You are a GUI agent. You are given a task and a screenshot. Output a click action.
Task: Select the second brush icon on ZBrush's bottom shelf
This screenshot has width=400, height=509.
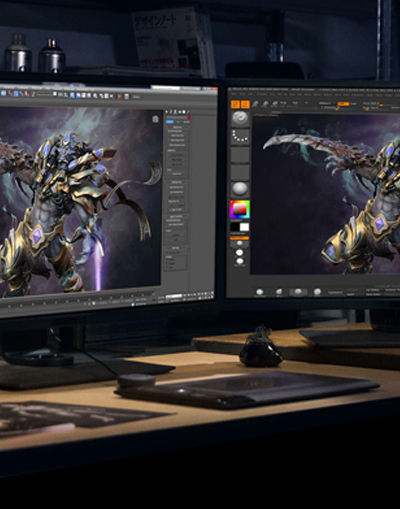point(279,292)
